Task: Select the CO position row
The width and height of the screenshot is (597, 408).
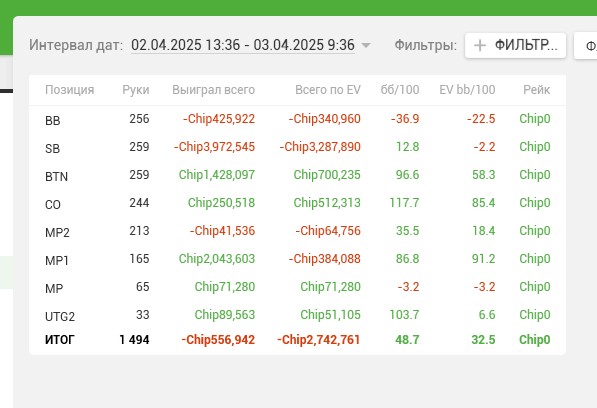Action: click(x=297, y=203)
